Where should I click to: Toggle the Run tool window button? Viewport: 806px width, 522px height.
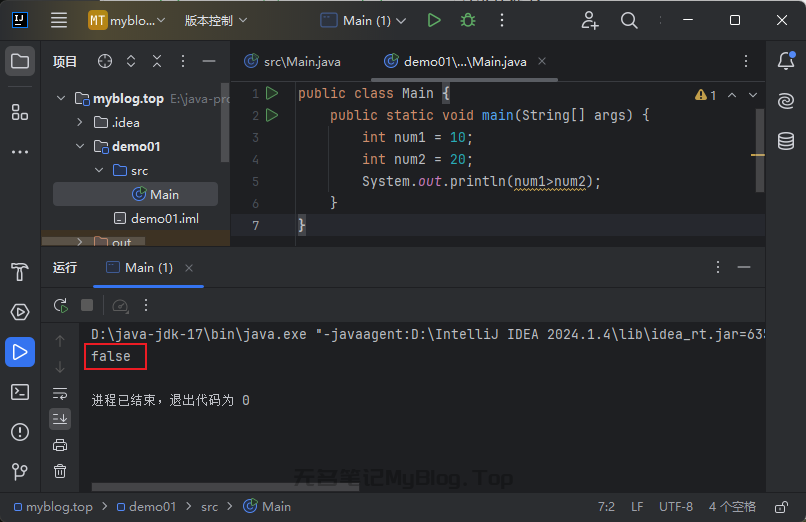pyautogui.click(x=20, y=352)
